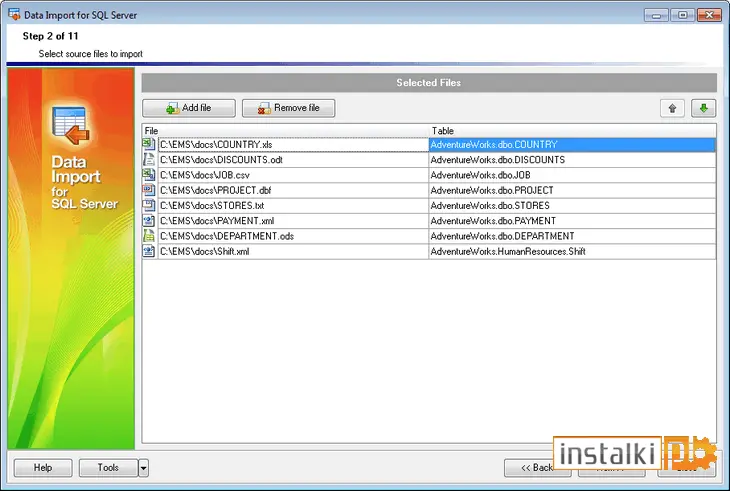The width and height of the screenshot is (730, 491).
Task: Click the Tools button
Action: coord(108,468)
